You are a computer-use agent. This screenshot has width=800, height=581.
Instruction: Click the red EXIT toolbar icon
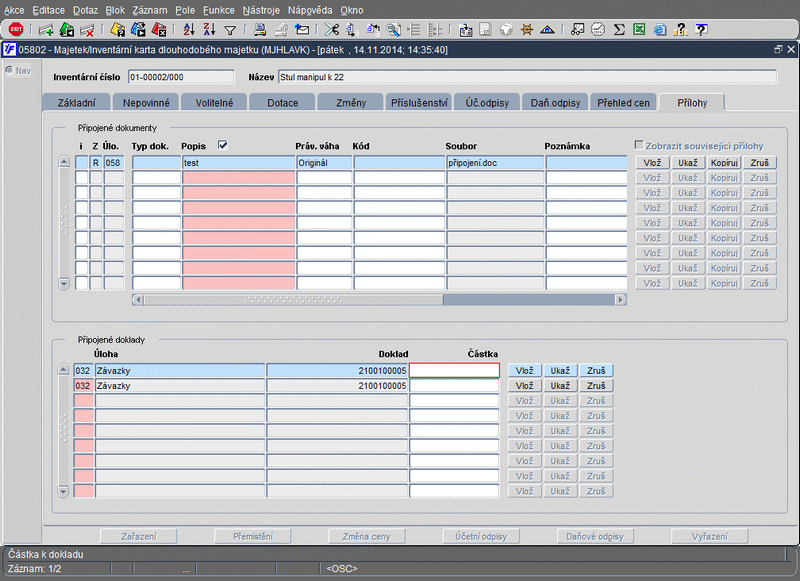pos(15,29)
